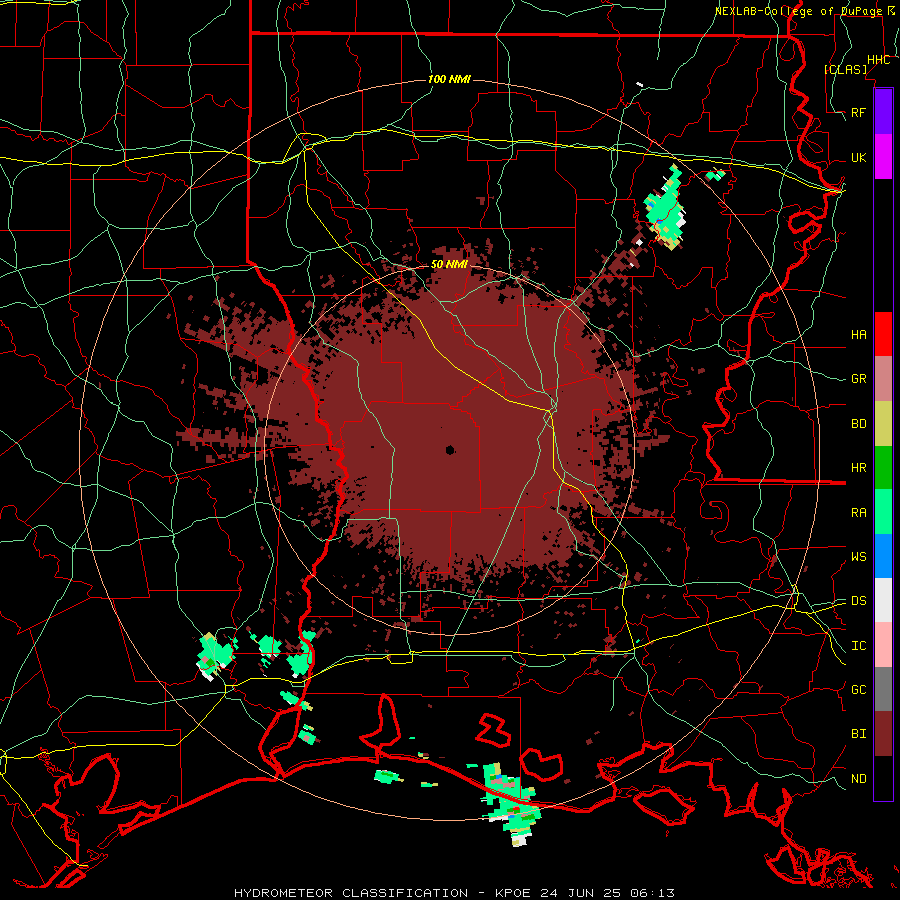900x900 pixels.
Task: Click the DS legend label
Action: [858, 601]
